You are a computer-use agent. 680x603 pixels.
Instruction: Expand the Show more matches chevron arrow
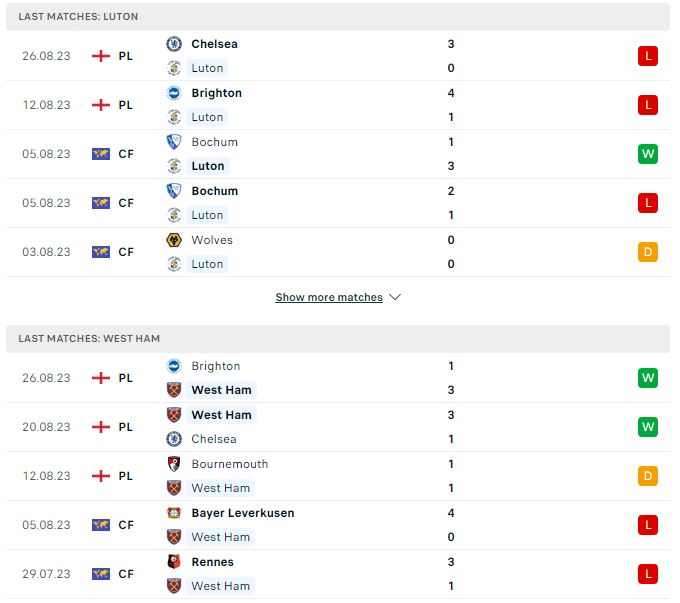pyautogui.click(x=395, y=297)
